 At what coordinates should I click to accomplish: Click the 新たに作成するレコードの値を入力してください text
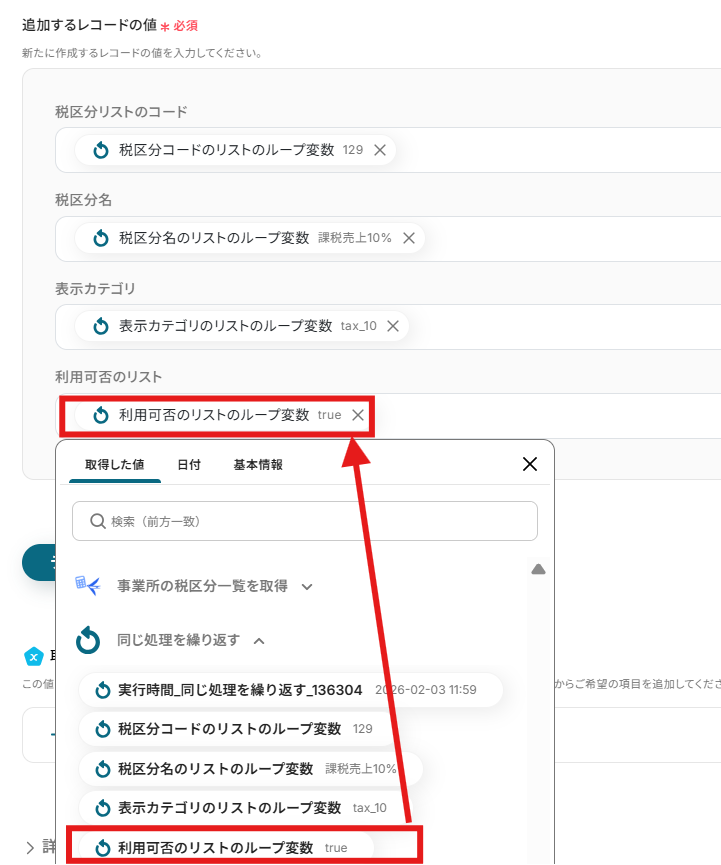point(142,53)
